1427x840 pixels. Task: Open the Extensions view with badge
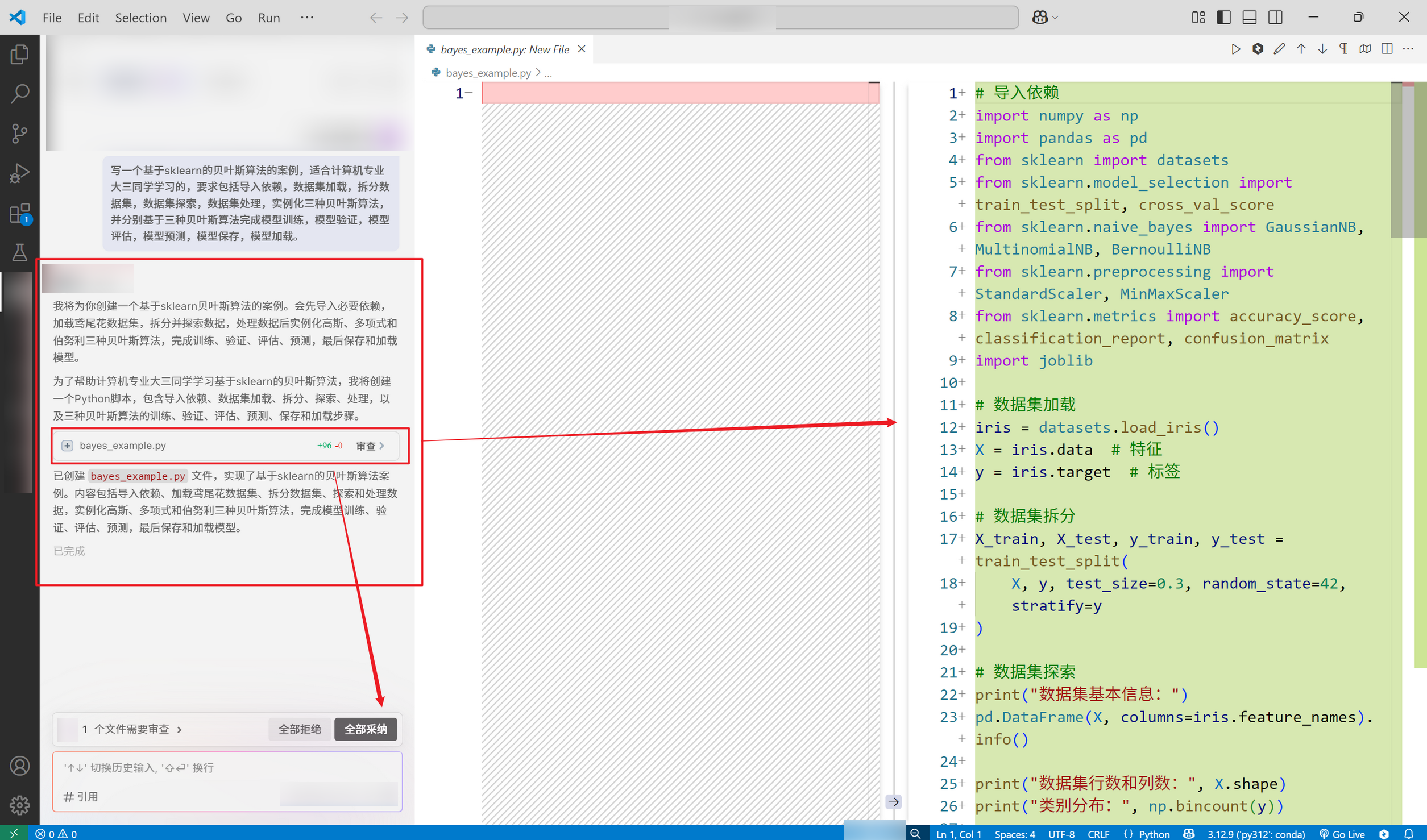click(19, 214)
